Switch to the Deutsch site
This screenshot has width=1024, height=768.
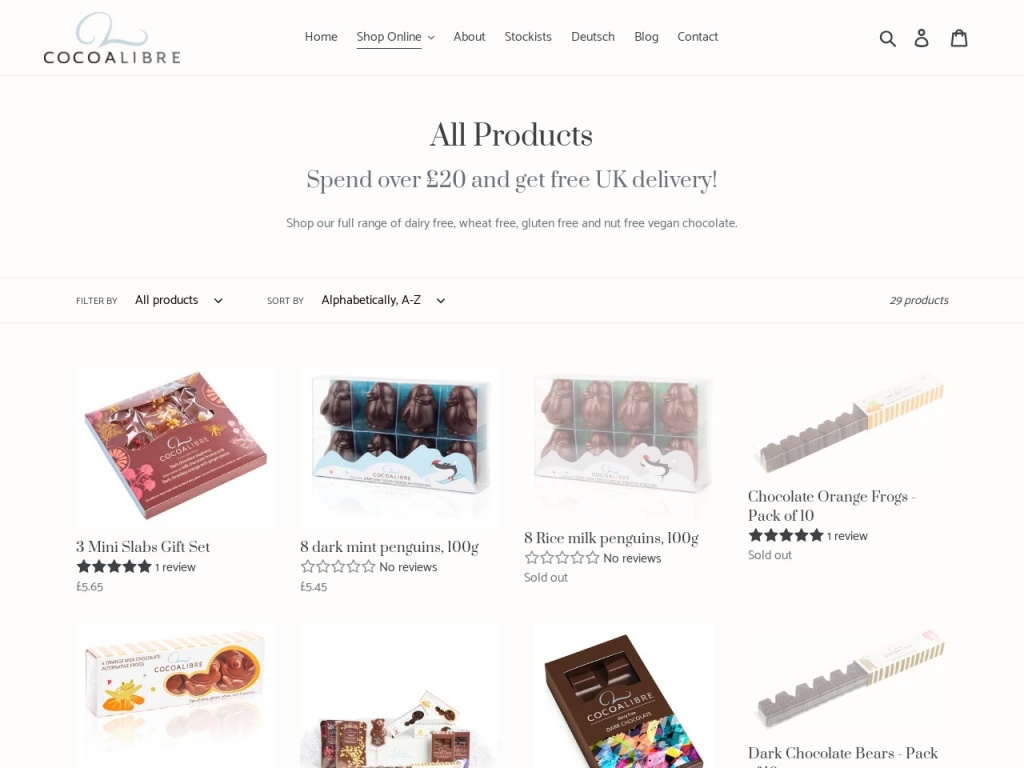[x=592, y=37]
